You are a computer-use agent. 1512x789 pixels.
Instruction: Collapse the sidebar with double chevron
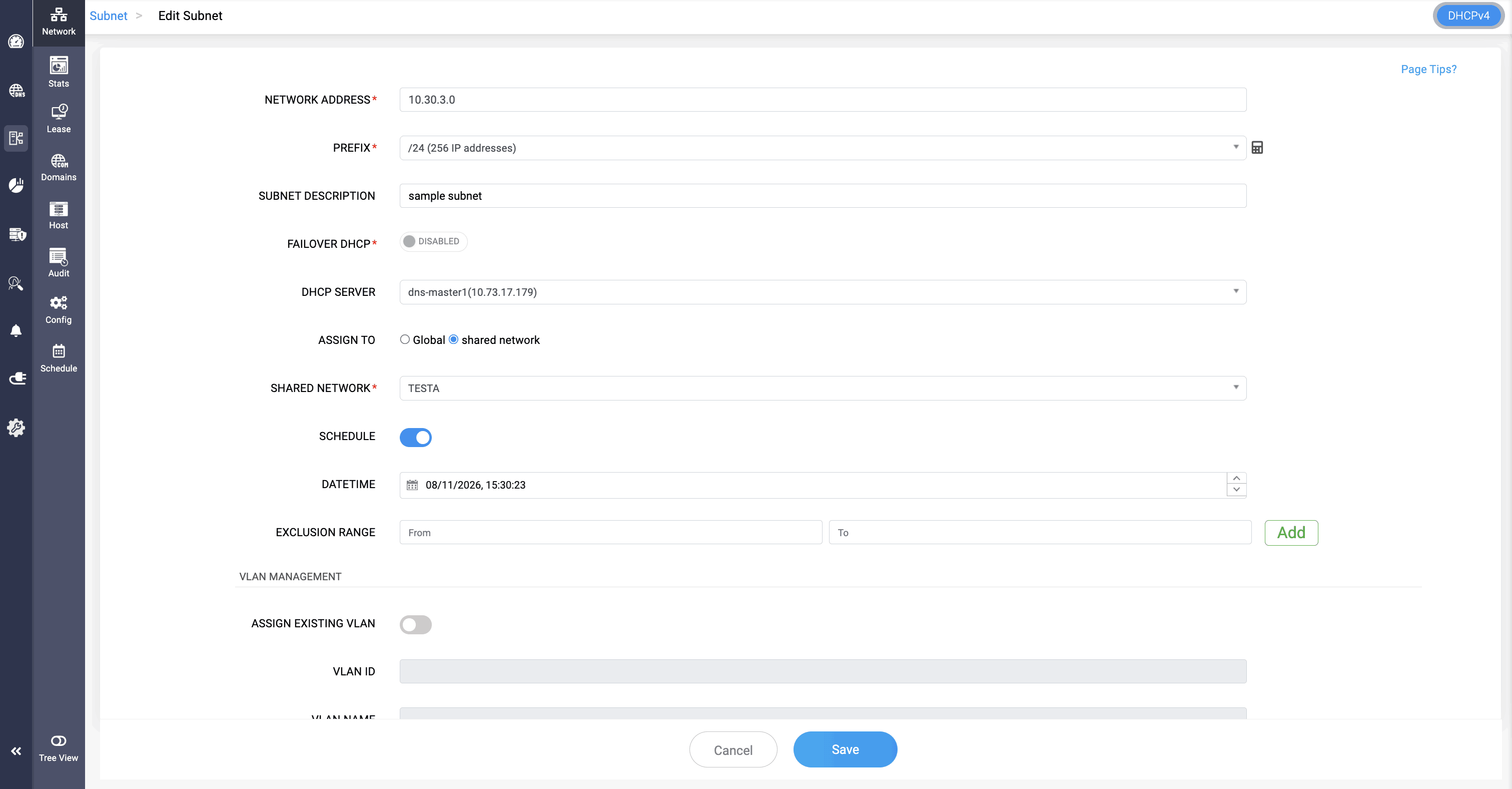pos(16,751)
